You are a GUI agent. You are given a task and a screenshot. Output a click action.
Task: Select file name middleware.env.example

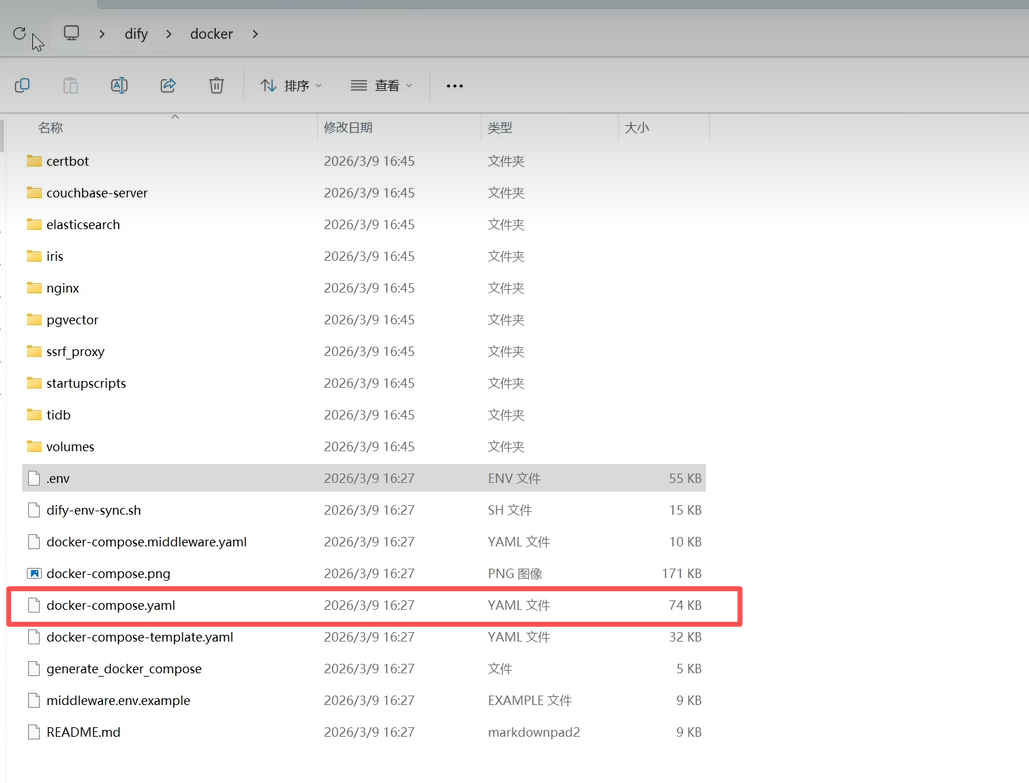pyautogui.click(x=118, y=700)
